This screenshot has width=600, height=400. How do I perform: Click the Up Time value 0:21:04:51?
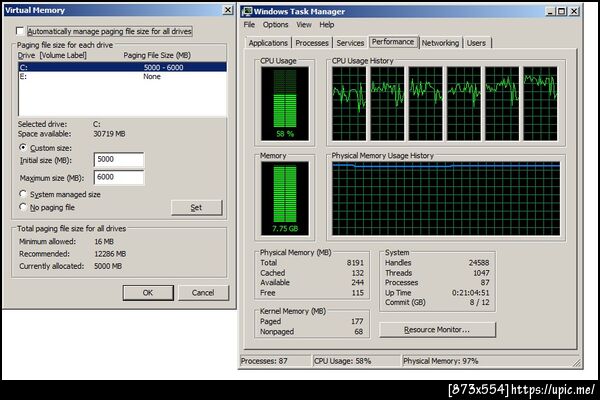[x=470, y=293]
